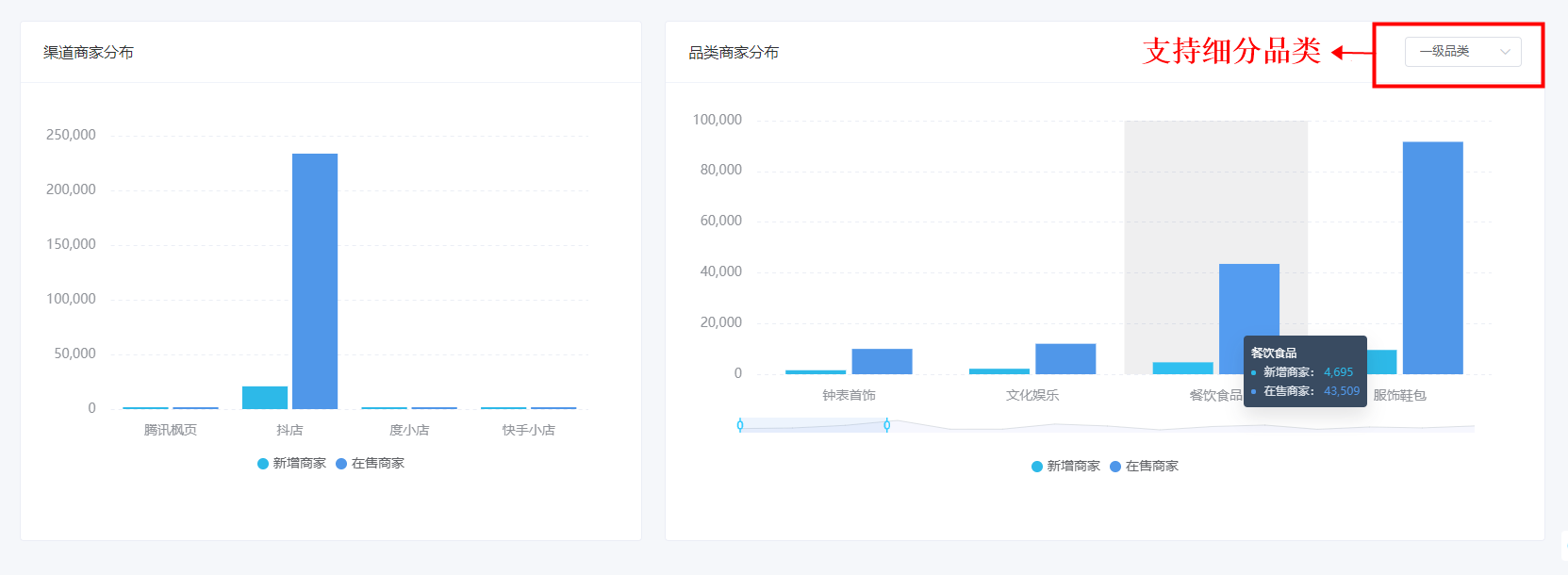Toggle 在售商家 legend in 渠道商家分布 chart
The image size is (1568, 575).
click(371, 464)
